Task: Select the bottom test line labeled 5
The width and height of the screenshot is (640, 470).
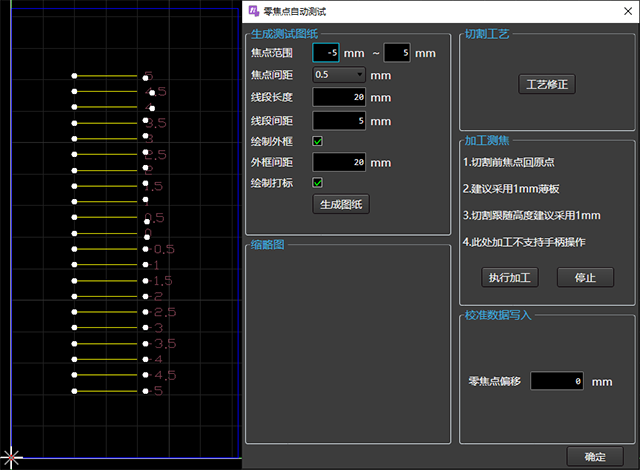Action: tap(110, 390)
